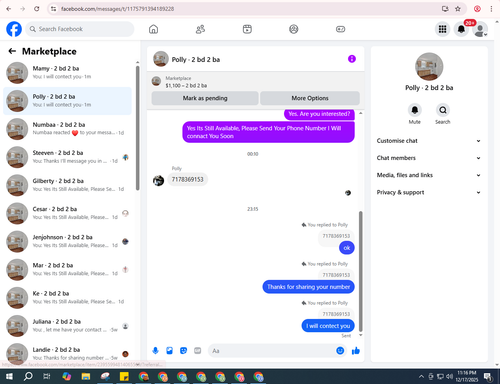Open the Jenjohnson - 2 bd 2 ba conversation
500x384 pixels.
(x=68, y=241)
